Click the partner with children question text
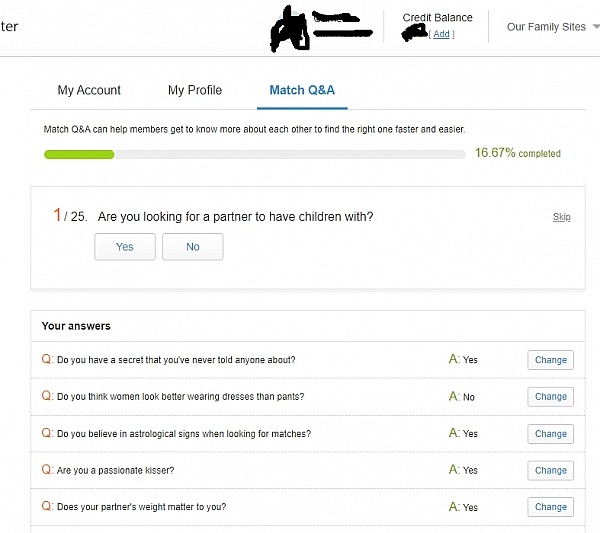This screenshot has width=600, height=533. pyautogui.click(x=235, y=217)
